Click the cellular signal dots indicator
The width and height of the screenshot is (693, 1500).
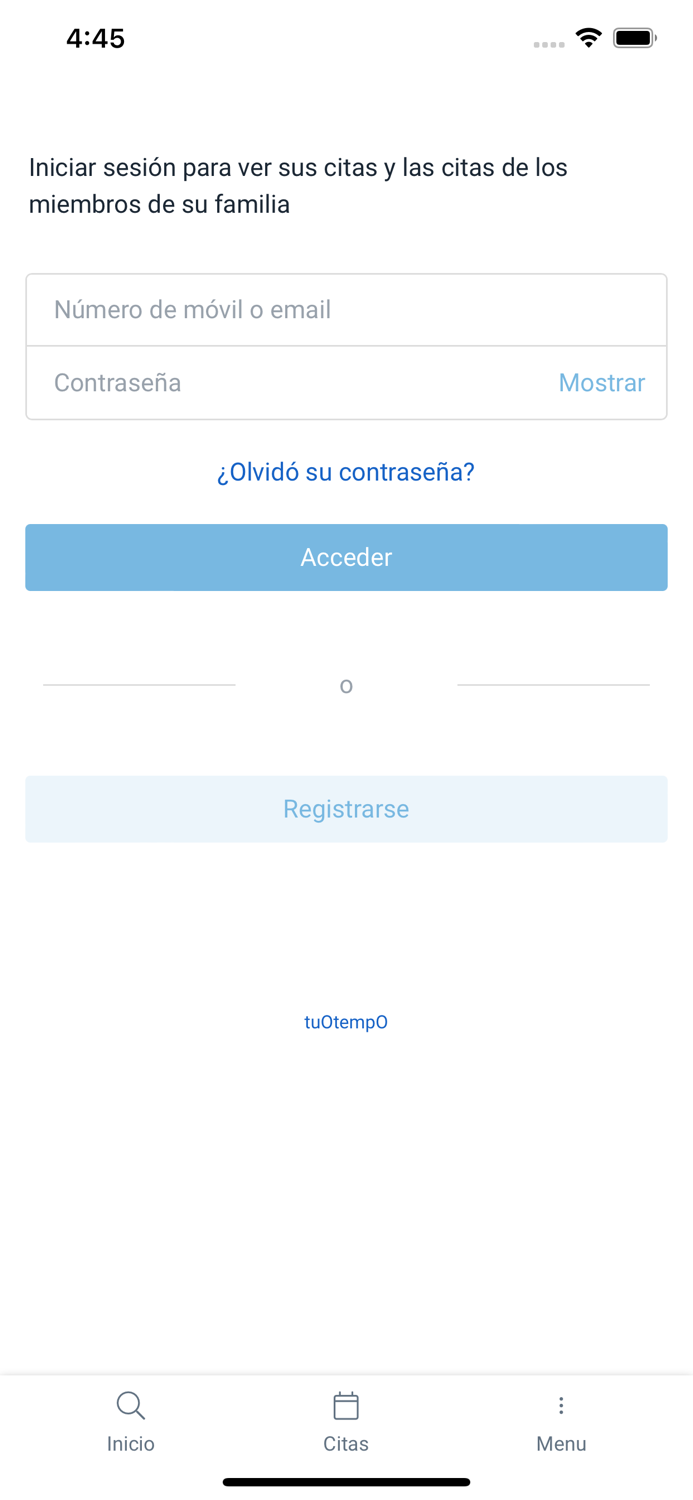pos(549,44)
